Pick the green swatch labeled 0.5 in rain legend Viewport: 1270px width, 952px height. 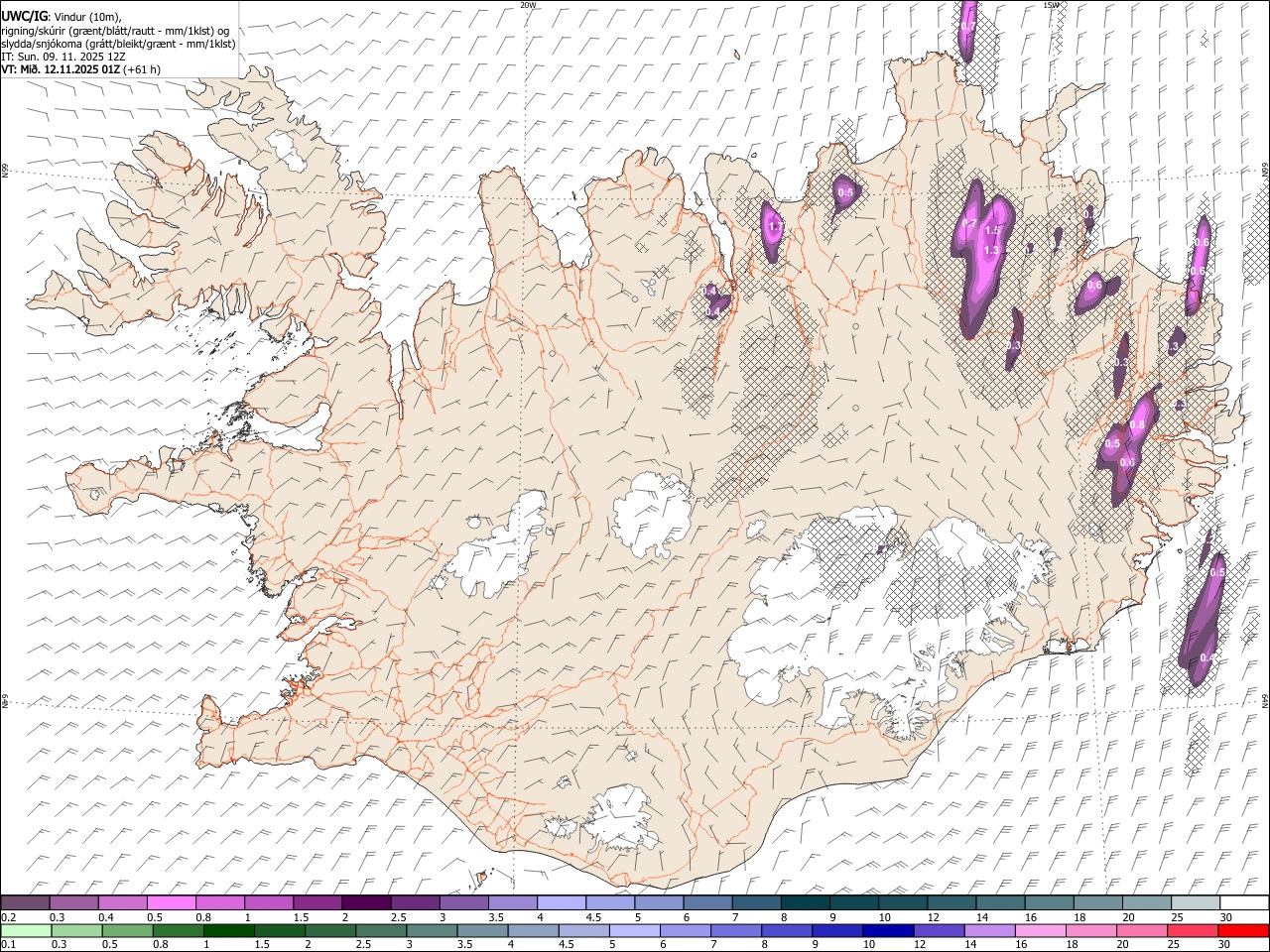point(127,931)
